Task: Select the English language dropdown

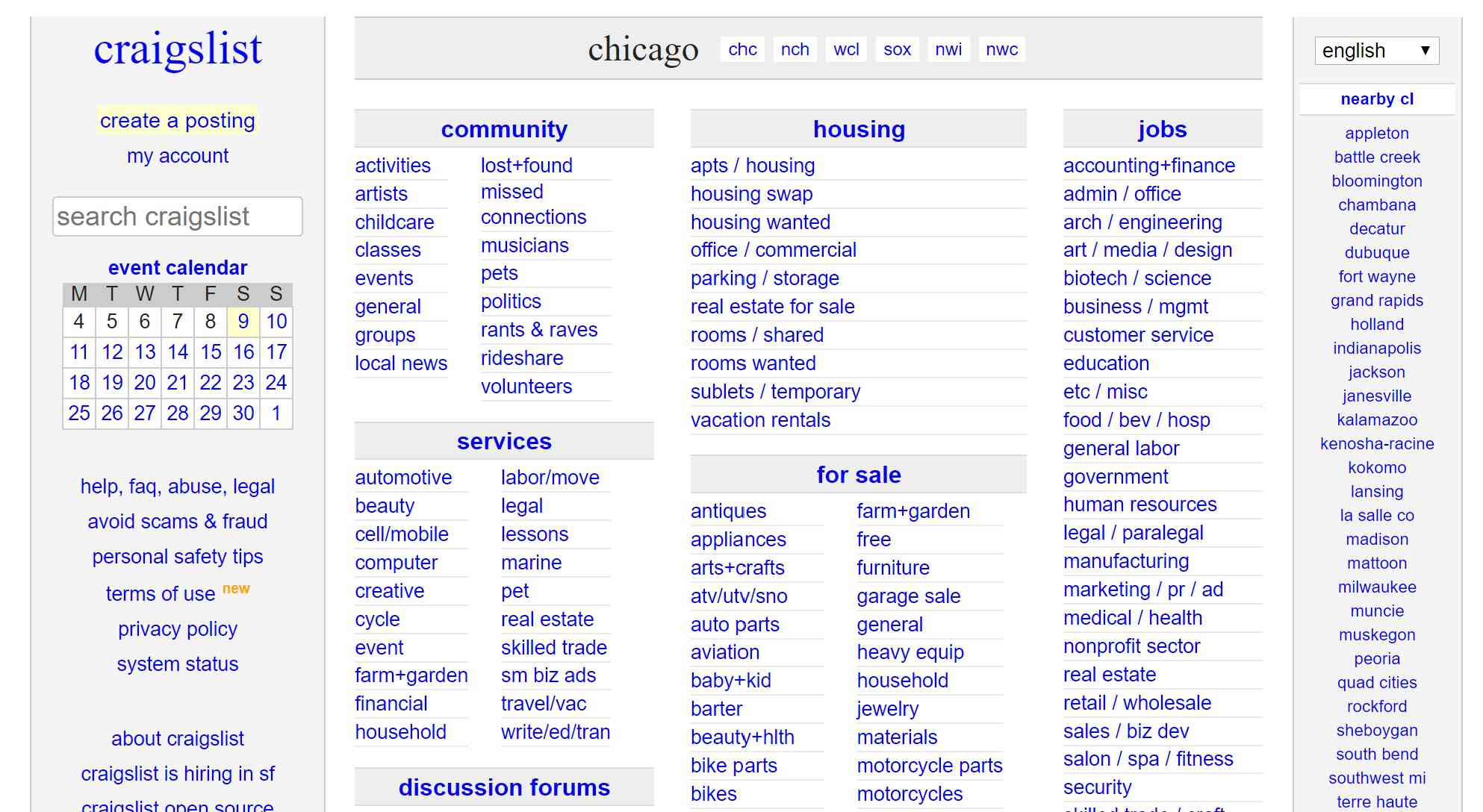Action: point(1375,48)
